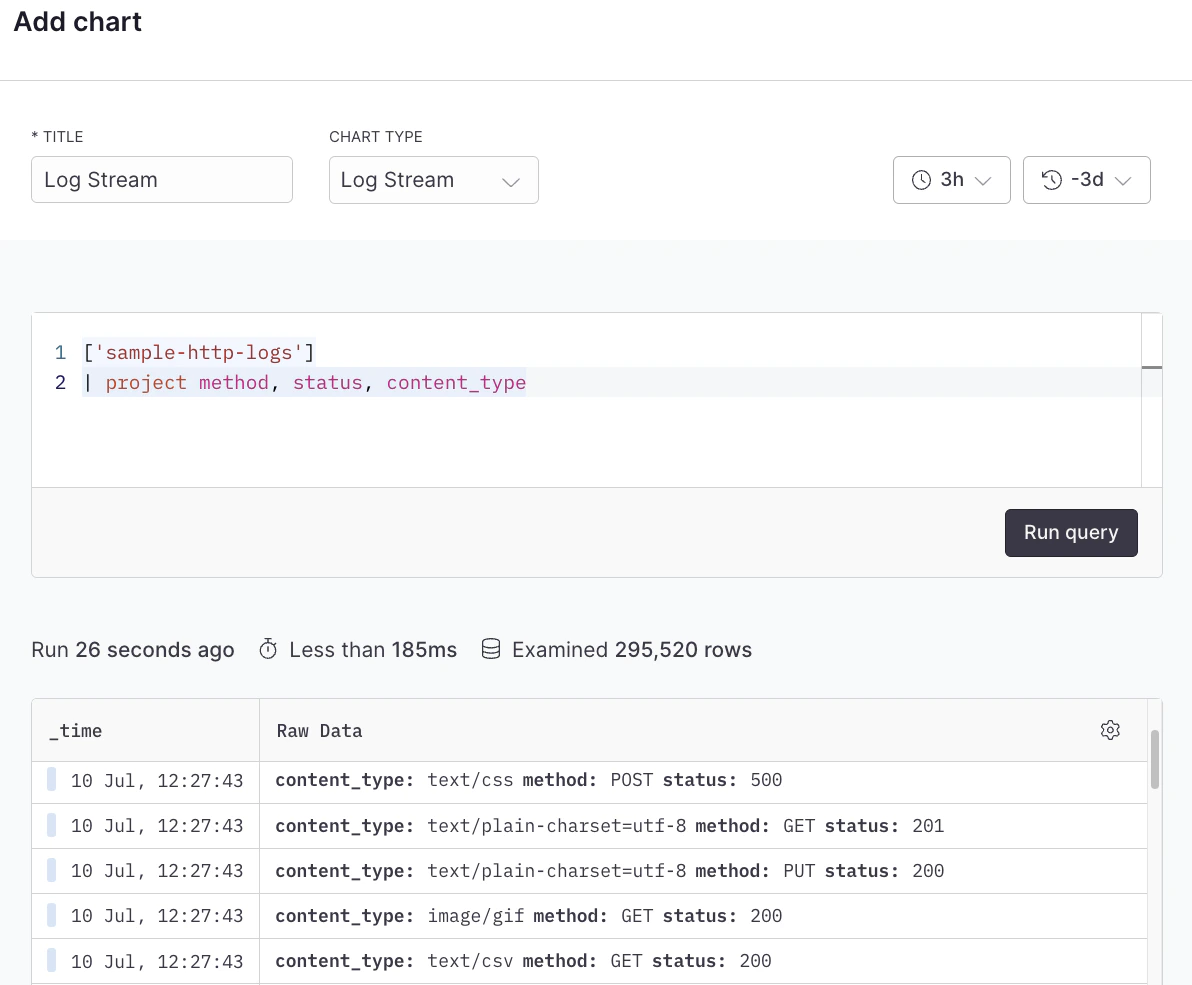Click the Run query button
Image resolution: width=1192 pixels, height=985 pixels.
[x=1071, y=532]
